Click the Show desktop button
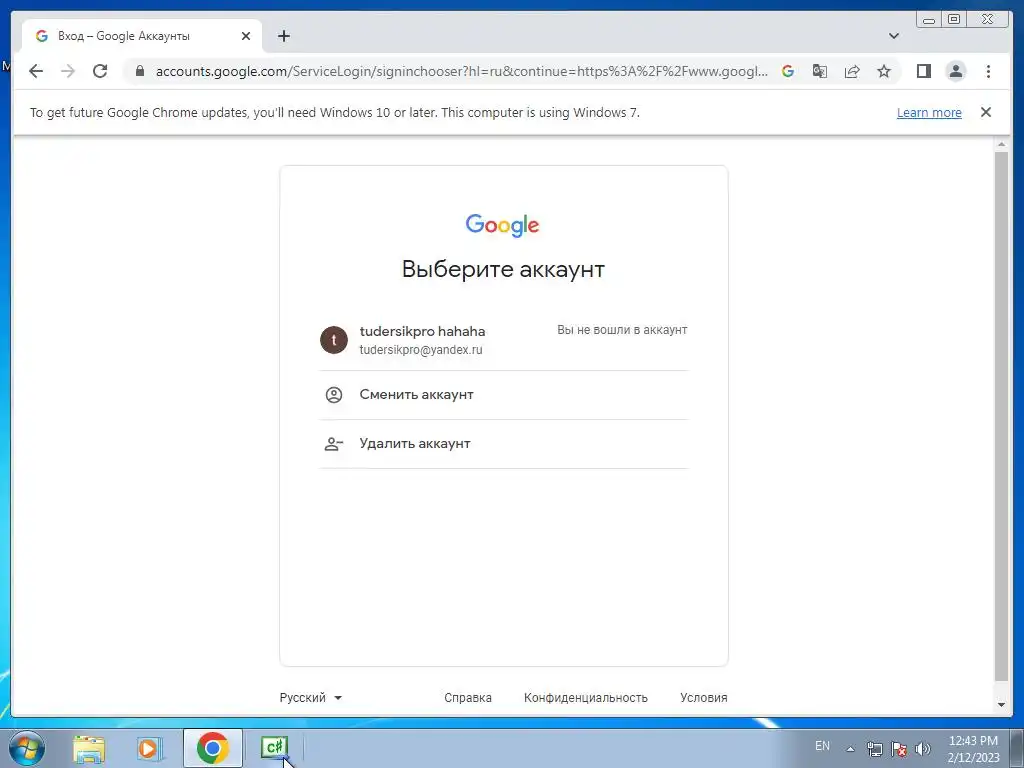This screenshot has height=768, width=1024. point(1017,749)
